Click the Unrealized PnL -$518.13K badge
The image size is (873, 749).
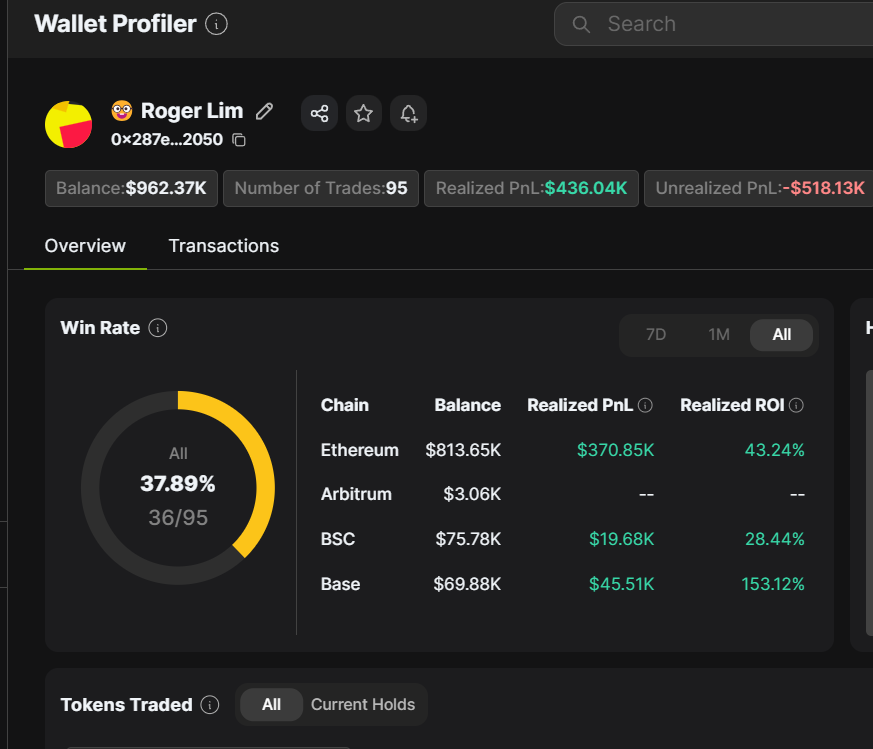[759, 188]
